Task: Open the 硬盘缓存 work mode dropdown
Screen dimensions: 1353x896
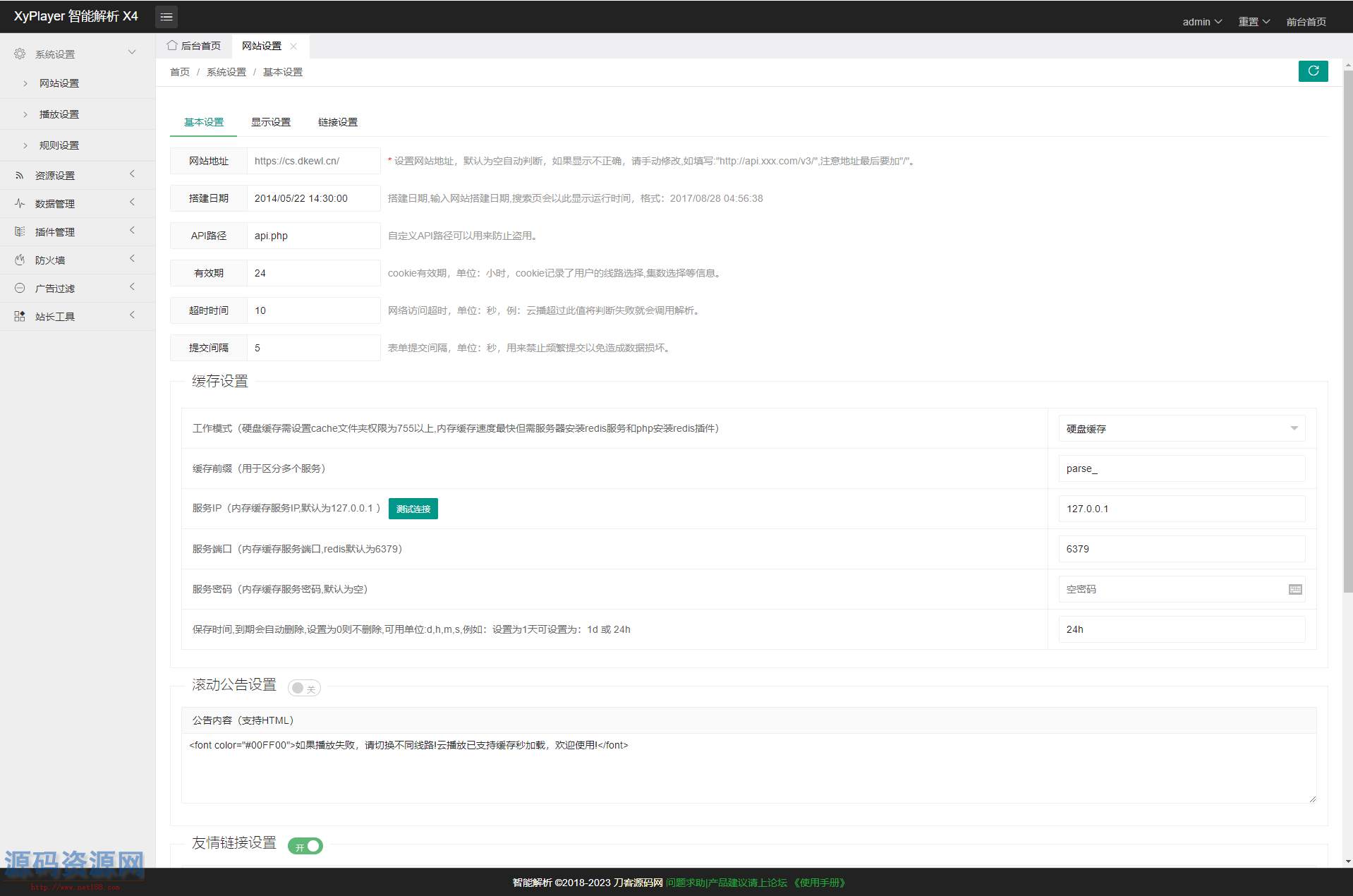Action: click(1181, 428)
